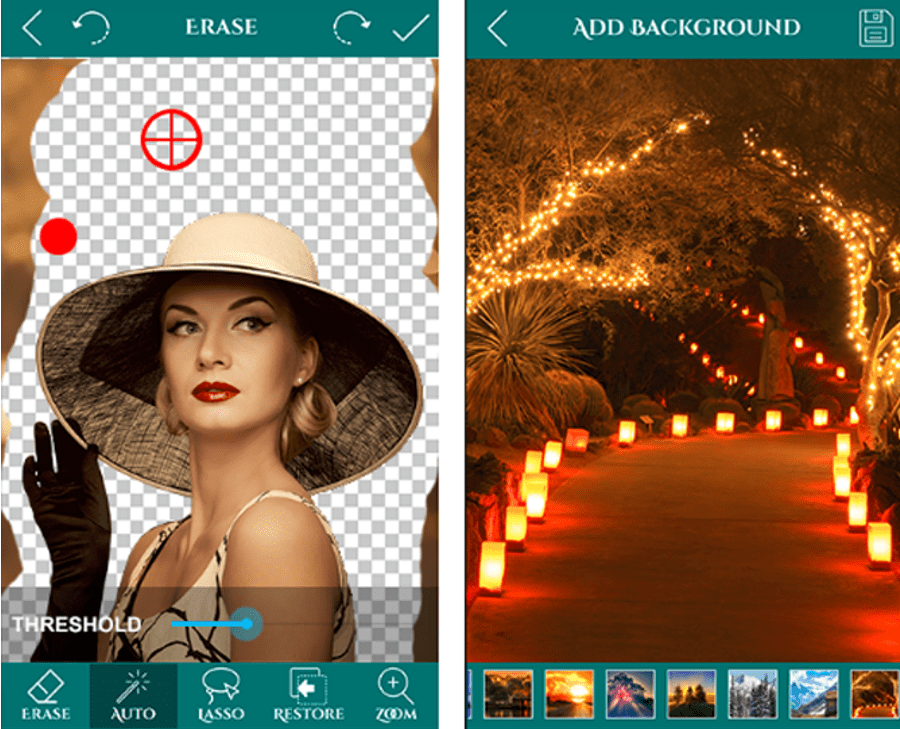Pick the lake sunset background thumbnail
900x729 pixels.
tap(508, 695)
